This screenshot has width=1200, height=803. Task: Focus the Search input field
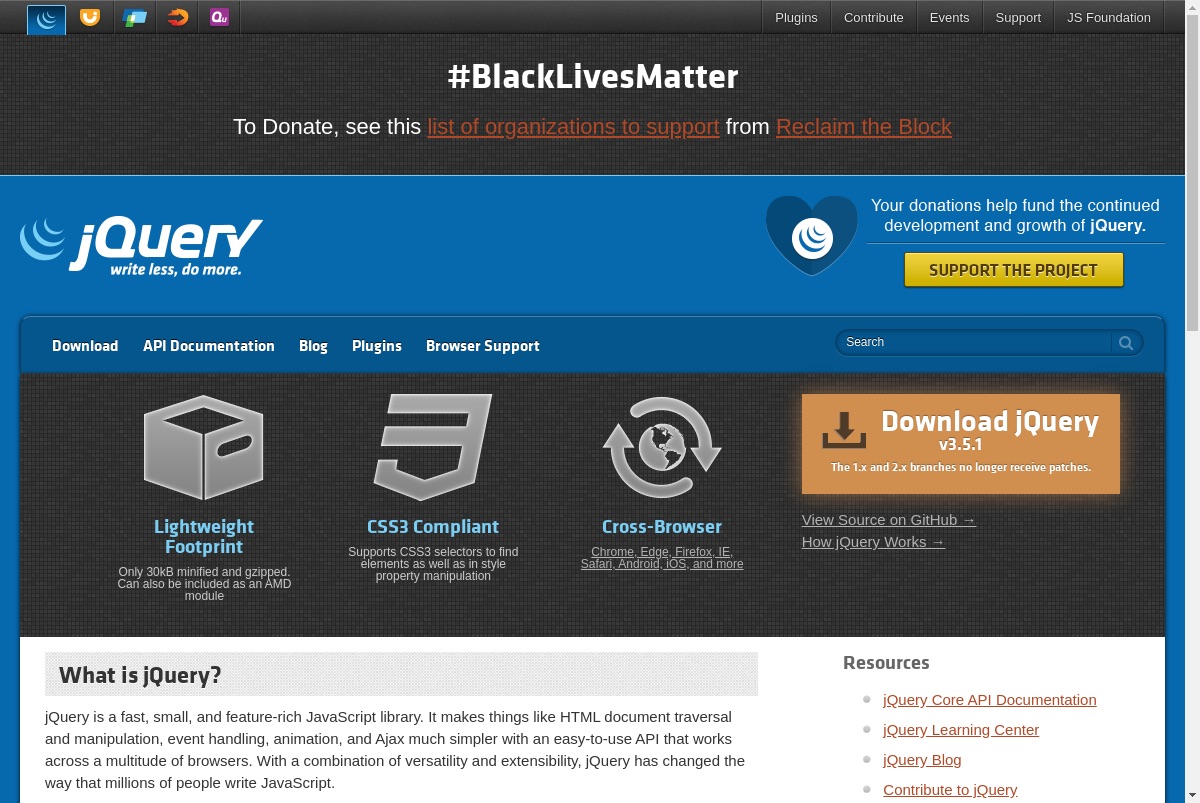coord(975,342)
